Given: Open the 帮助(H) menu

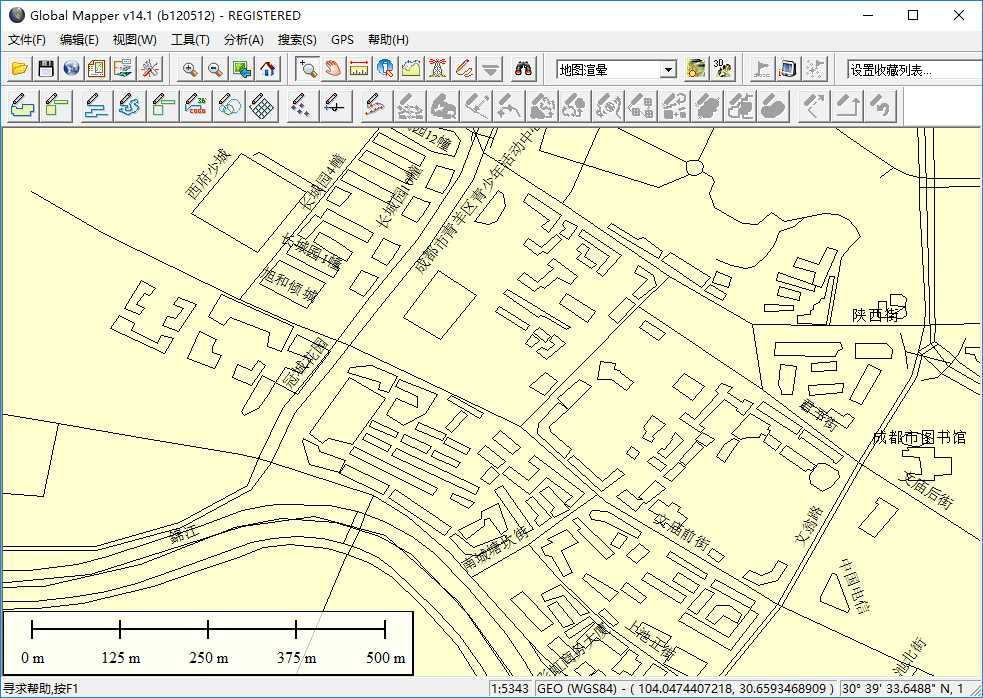Looking at the screenshot, I should (388, 40).
